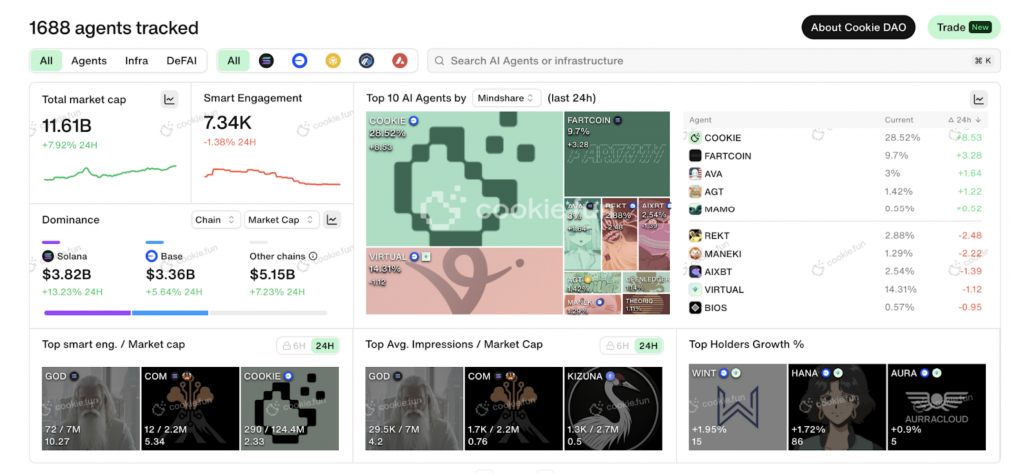Filter agents by the red Avalanche chain icon

pos(400,61)
